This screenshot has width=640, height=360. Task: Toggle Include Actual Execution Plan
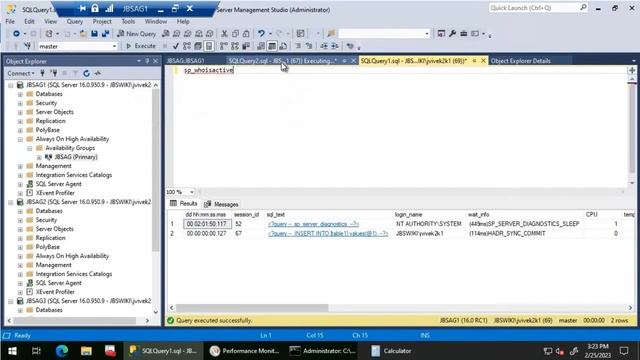pos(224,46)
